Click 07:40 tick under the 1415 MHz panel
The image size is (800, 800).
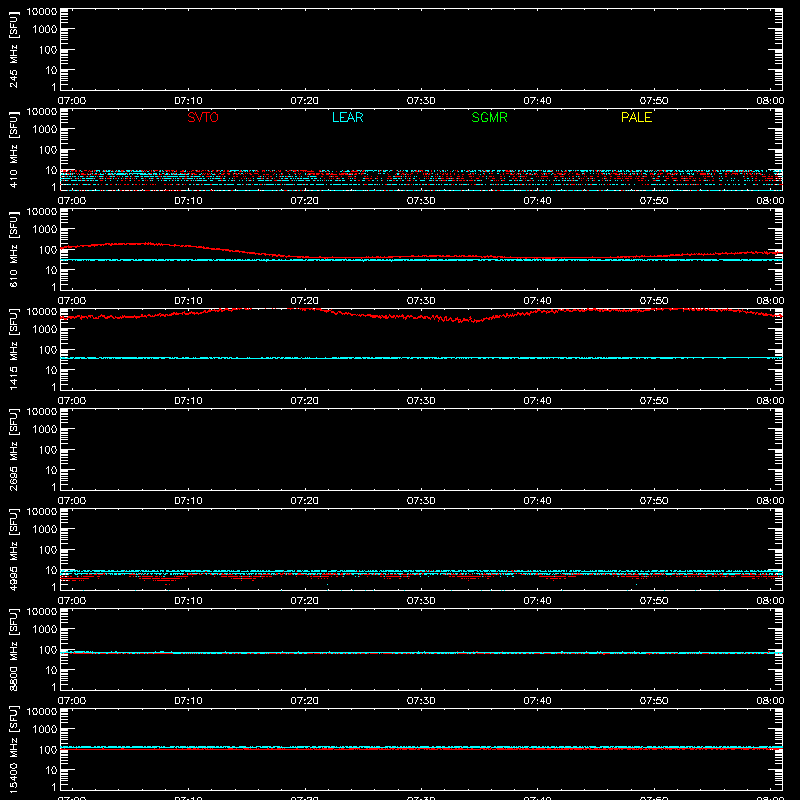click(x=537, y=401)
